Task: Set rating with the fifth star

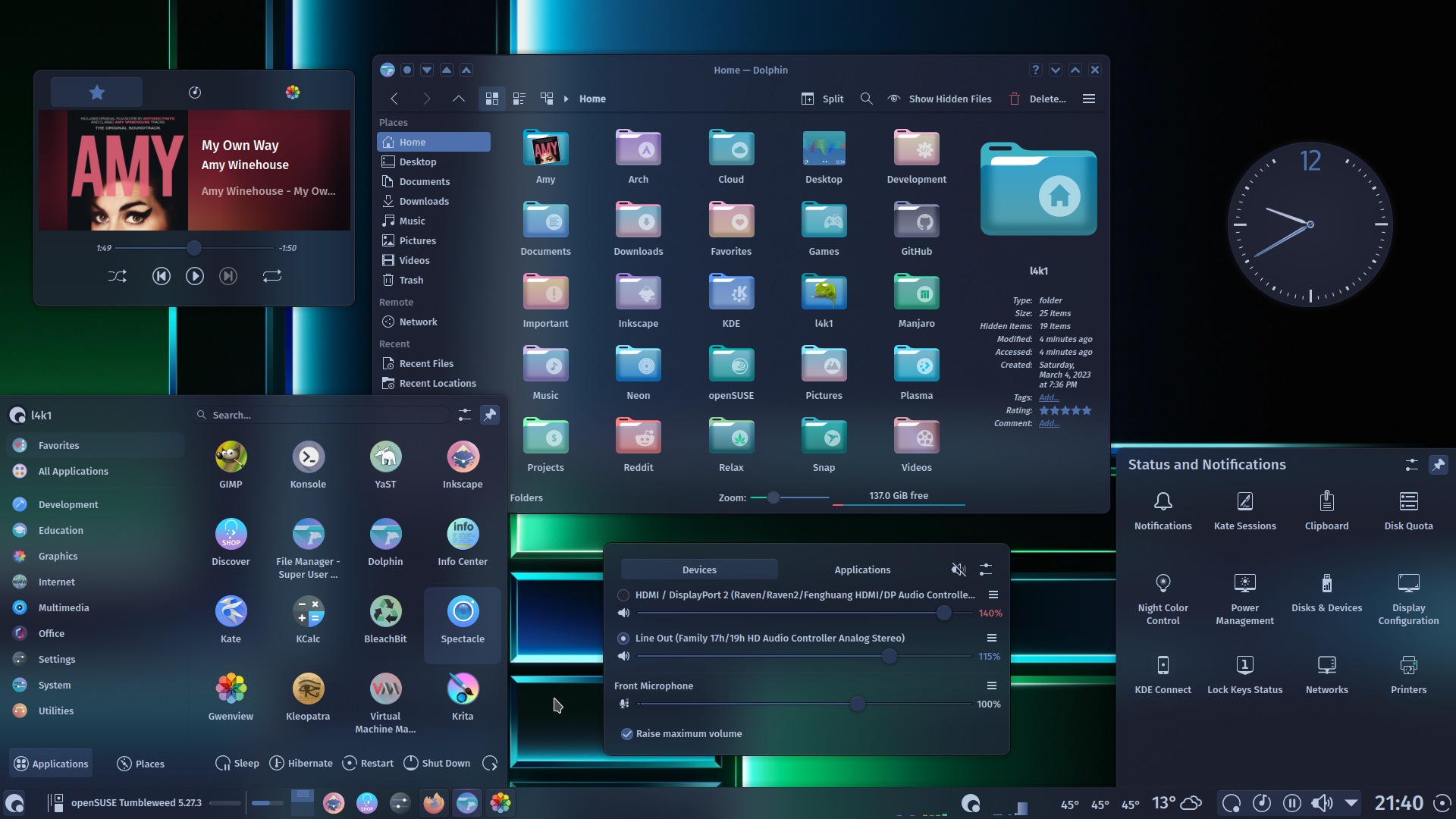Action: [x=1087, y=410]
